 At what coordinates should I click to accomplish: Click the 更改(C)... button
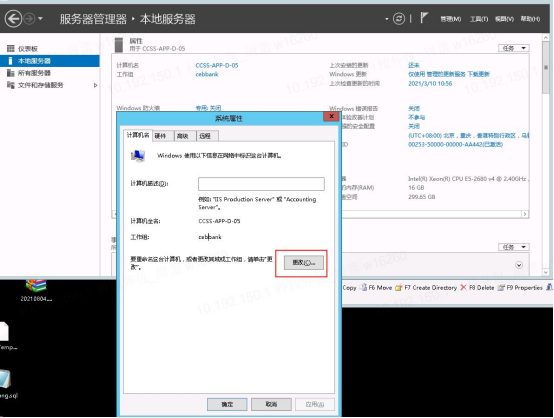pyautogui.click(x=303, y=263)
